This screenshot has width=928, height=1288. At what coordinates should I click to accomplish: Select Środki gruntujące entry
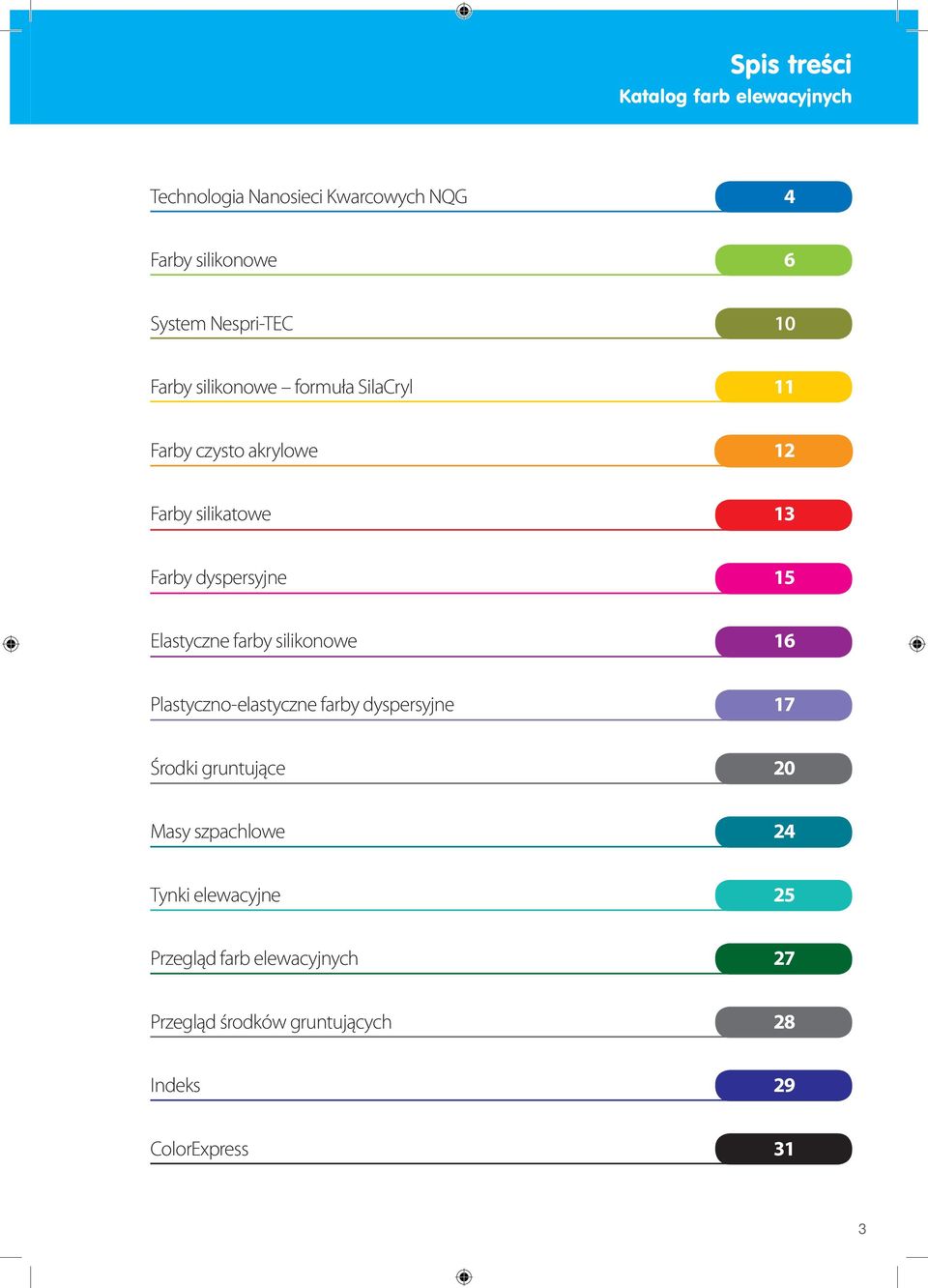tap(217, 769)
